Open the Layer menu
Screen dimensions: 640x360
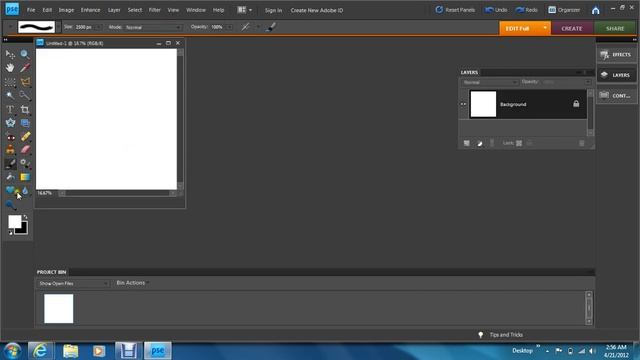tap(114, 10)
